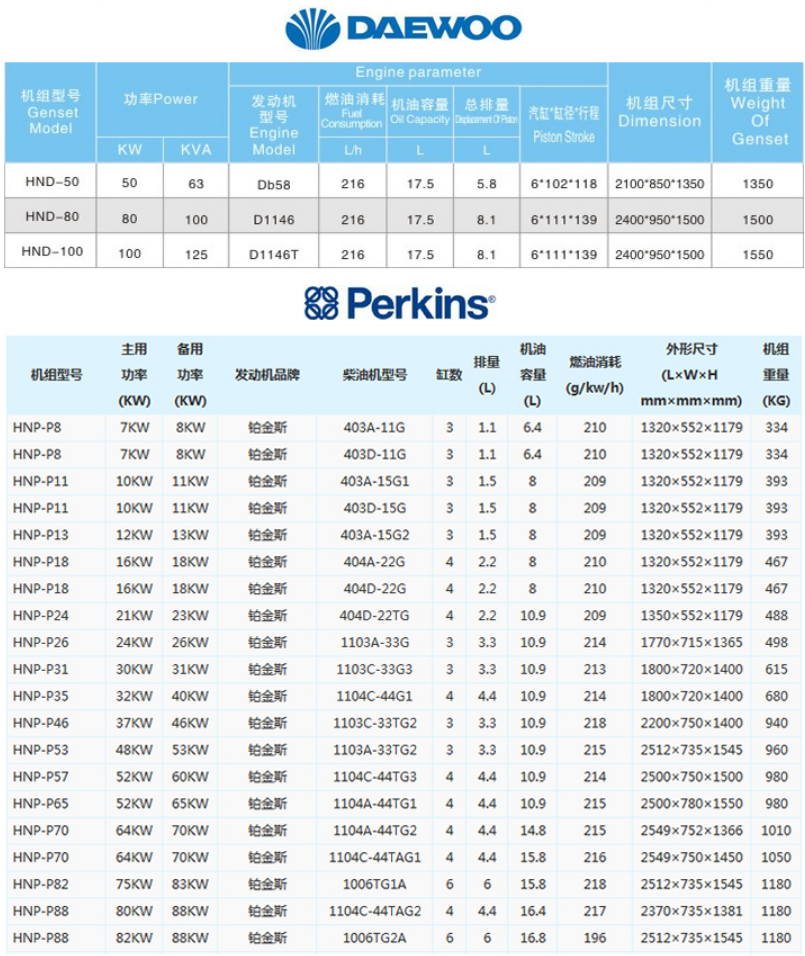Viewport: 805px width, 956px height.
Task: Click the HNP-P13 genset row label
Action: pos(41,535)
